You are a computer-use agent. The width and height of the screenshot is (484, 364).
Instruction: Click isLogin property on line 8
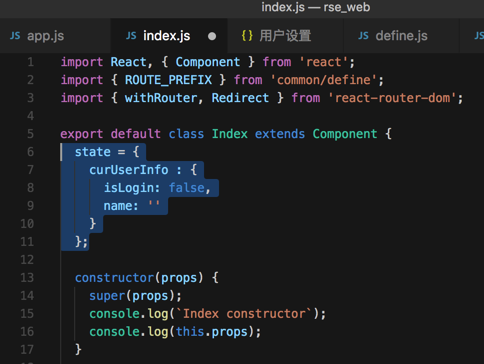point(128,188)
